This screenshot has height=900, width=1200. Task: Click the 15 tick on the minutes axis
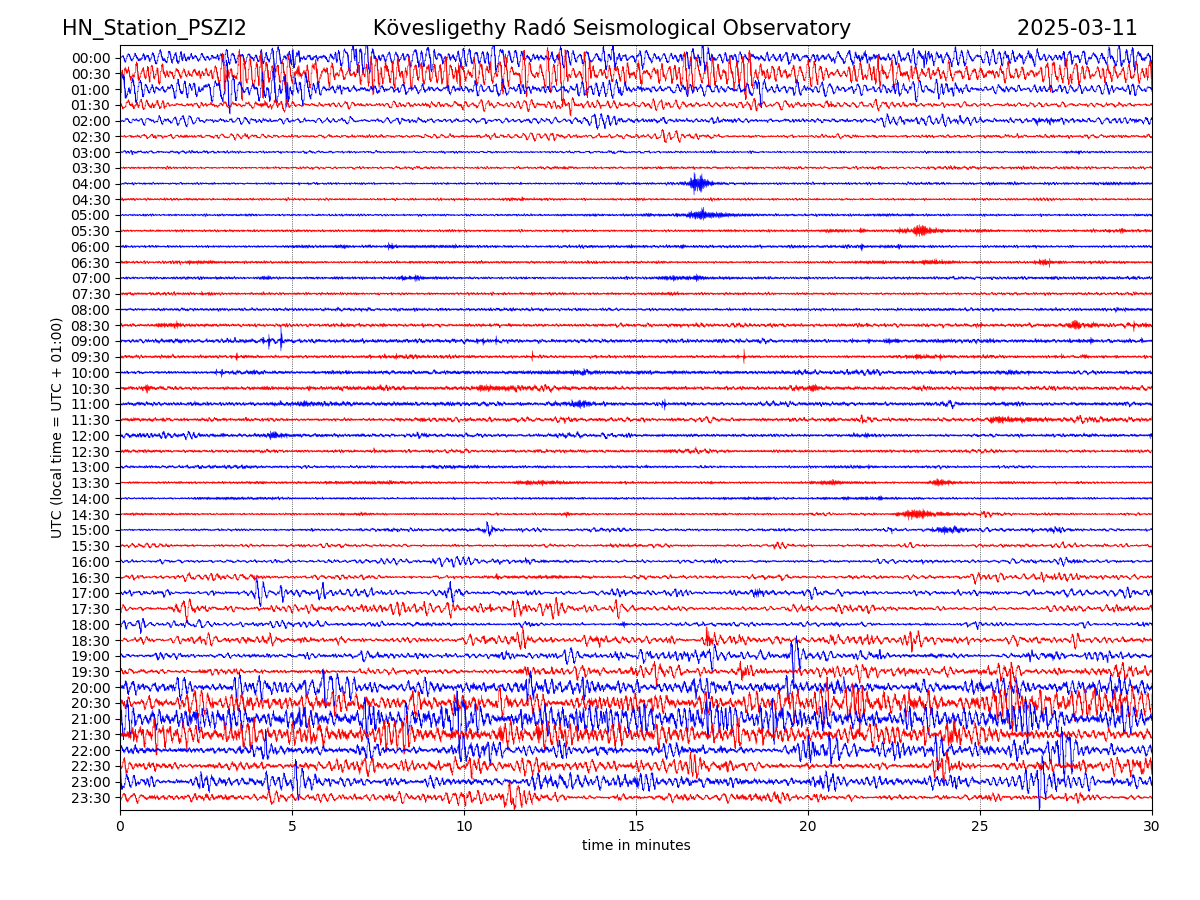click(x=636, y=827)
